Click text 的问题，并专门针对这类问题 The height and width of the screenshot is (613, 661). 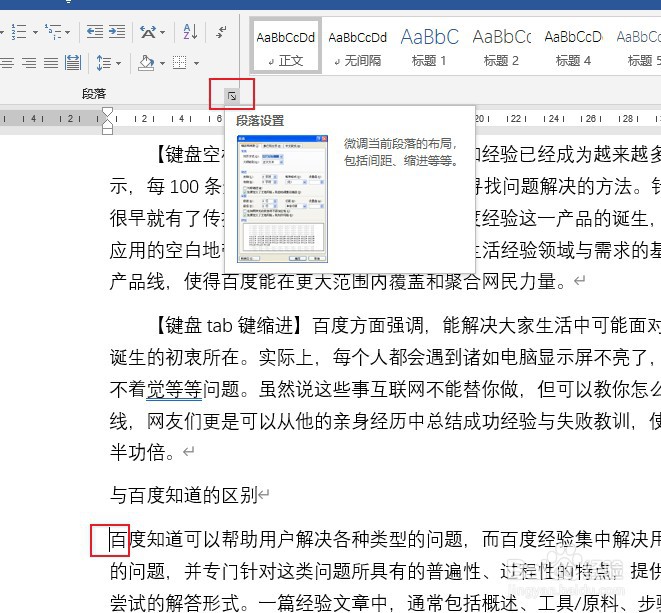pyautogui.click(x=230, y=572)
